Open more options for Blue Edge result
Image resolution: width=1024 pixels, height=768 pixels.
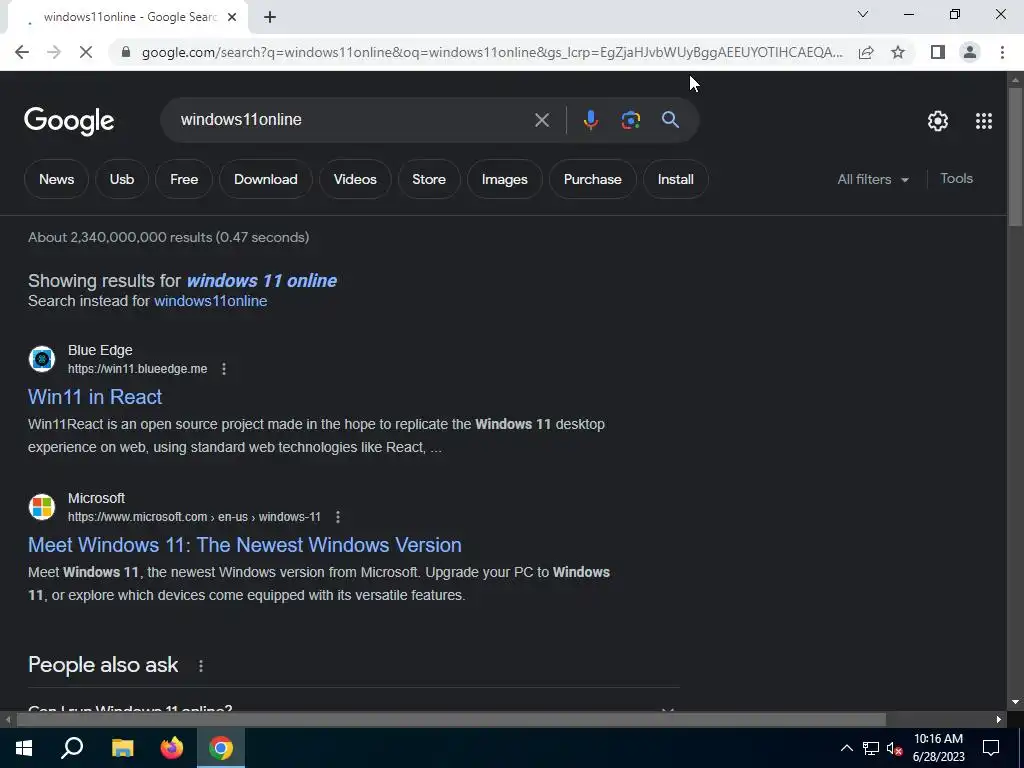[224, 369]
